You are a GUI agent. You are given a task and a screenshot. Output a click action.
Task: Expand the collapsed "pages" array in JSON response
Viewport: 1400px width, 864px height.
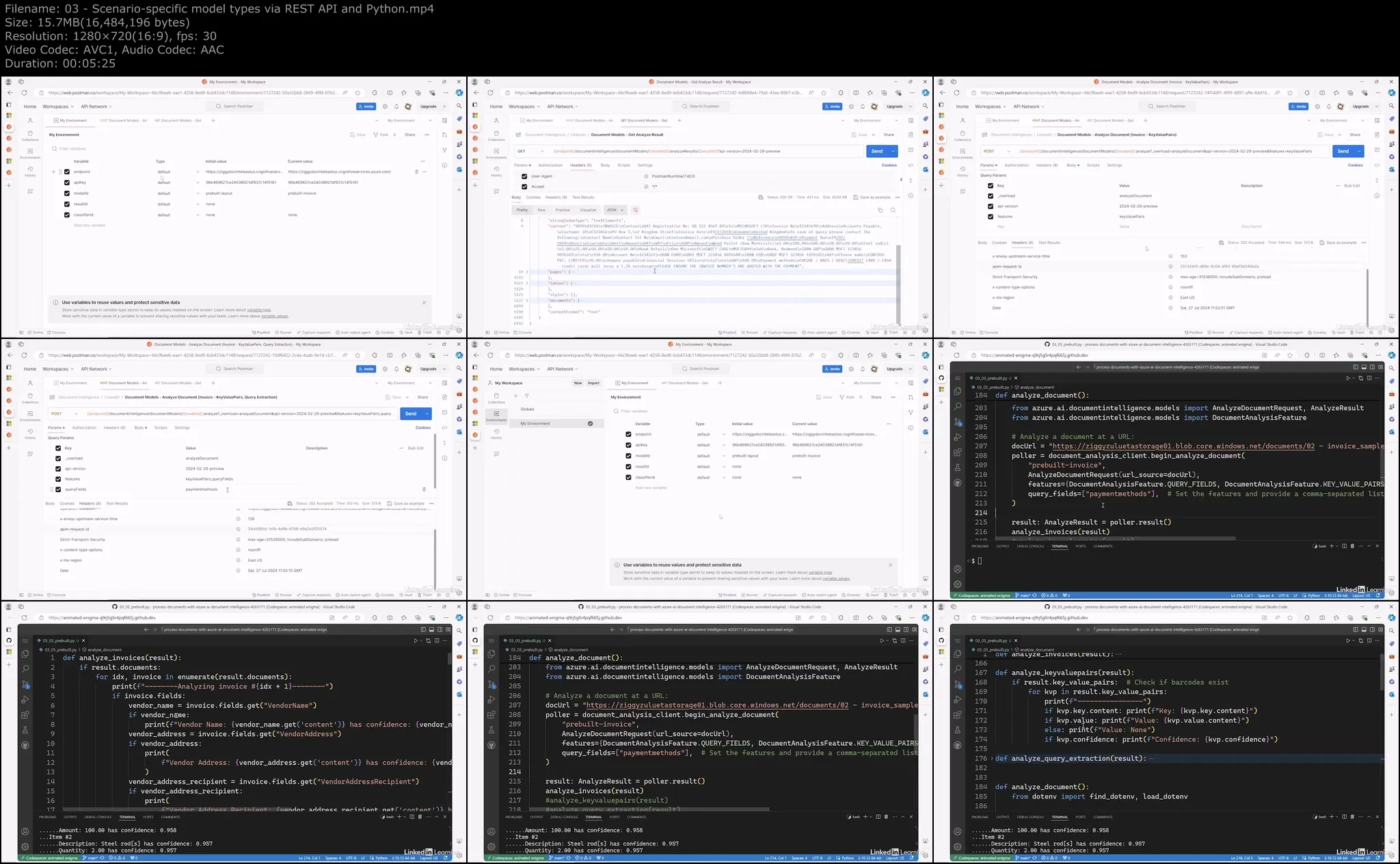pos(528,272)
